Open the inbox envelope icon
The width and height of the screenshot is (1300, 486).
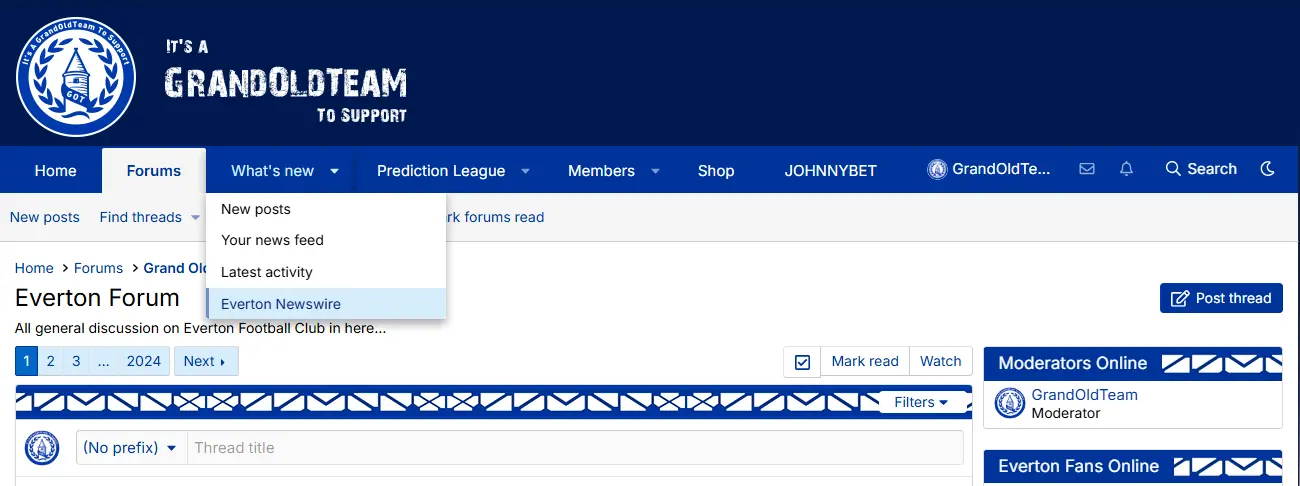pos(1087,169)
